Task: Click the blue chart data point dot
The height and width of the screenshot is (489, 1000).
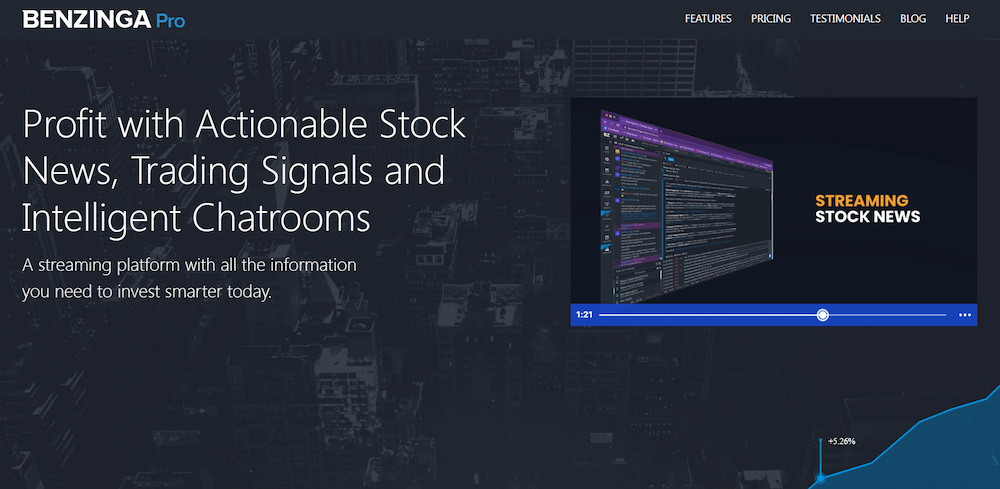Action: (x=821, y=478)
